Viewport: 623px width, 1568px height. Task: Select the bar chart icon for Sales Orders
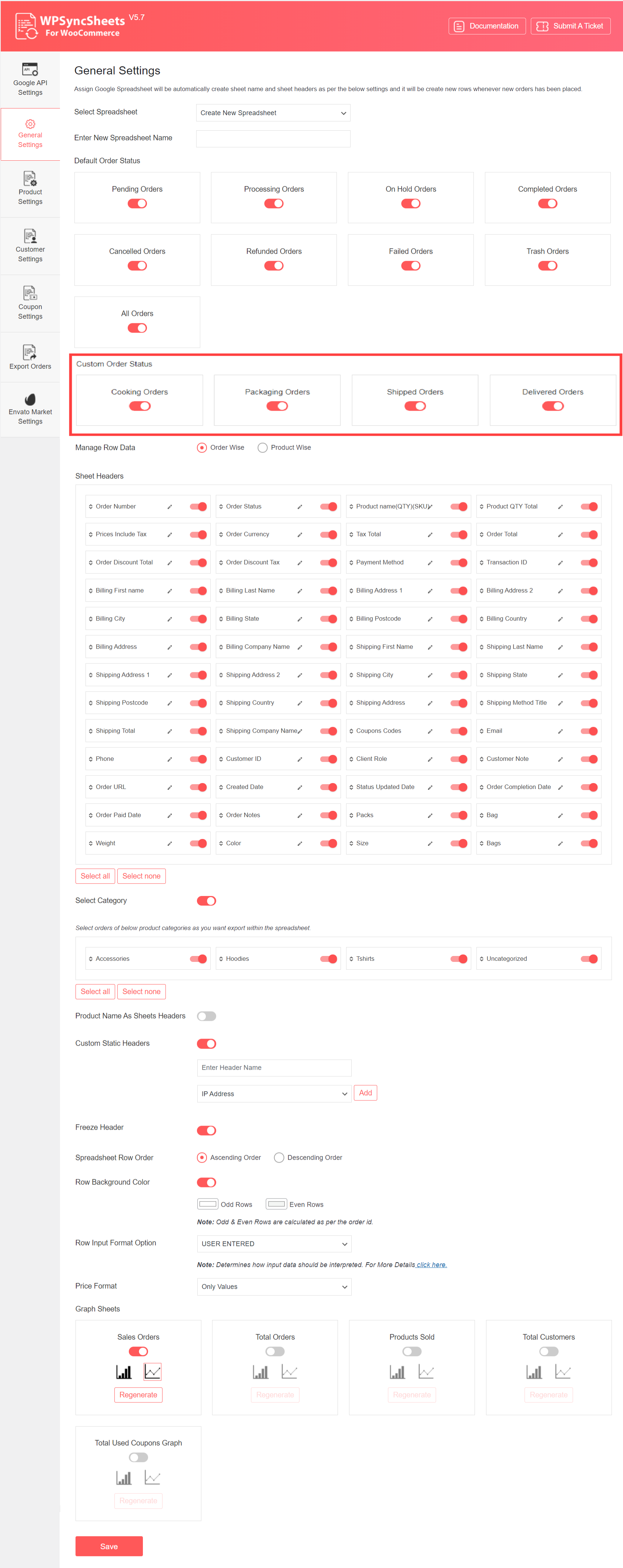(x=124, y=1372)
